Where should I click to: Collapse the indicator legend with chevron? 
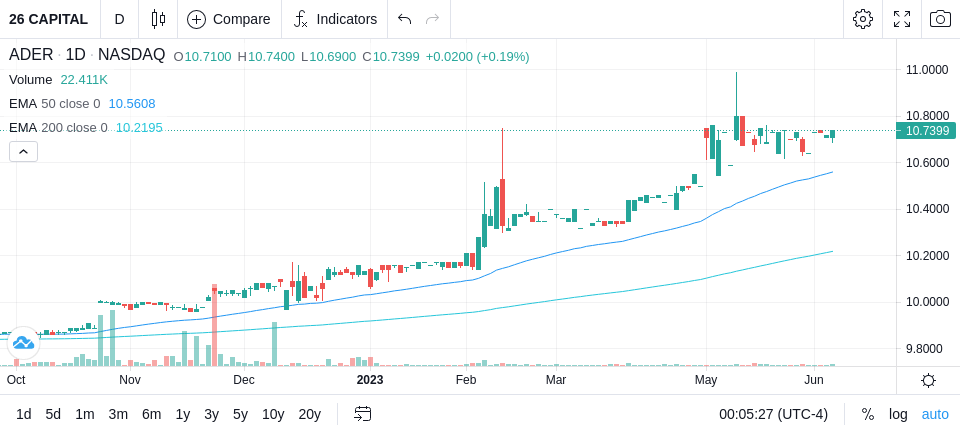[x=23, y=151]
